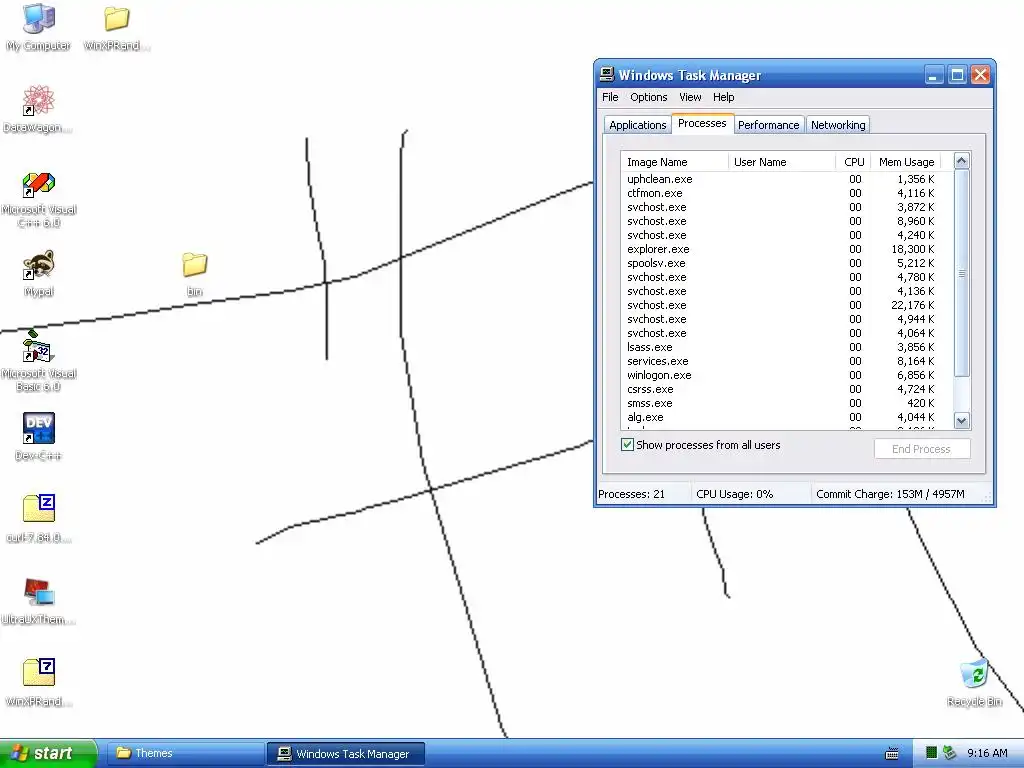Click 18,300 K memory value
This screenshot has height=768, width=1024.
tap(913, 249)
